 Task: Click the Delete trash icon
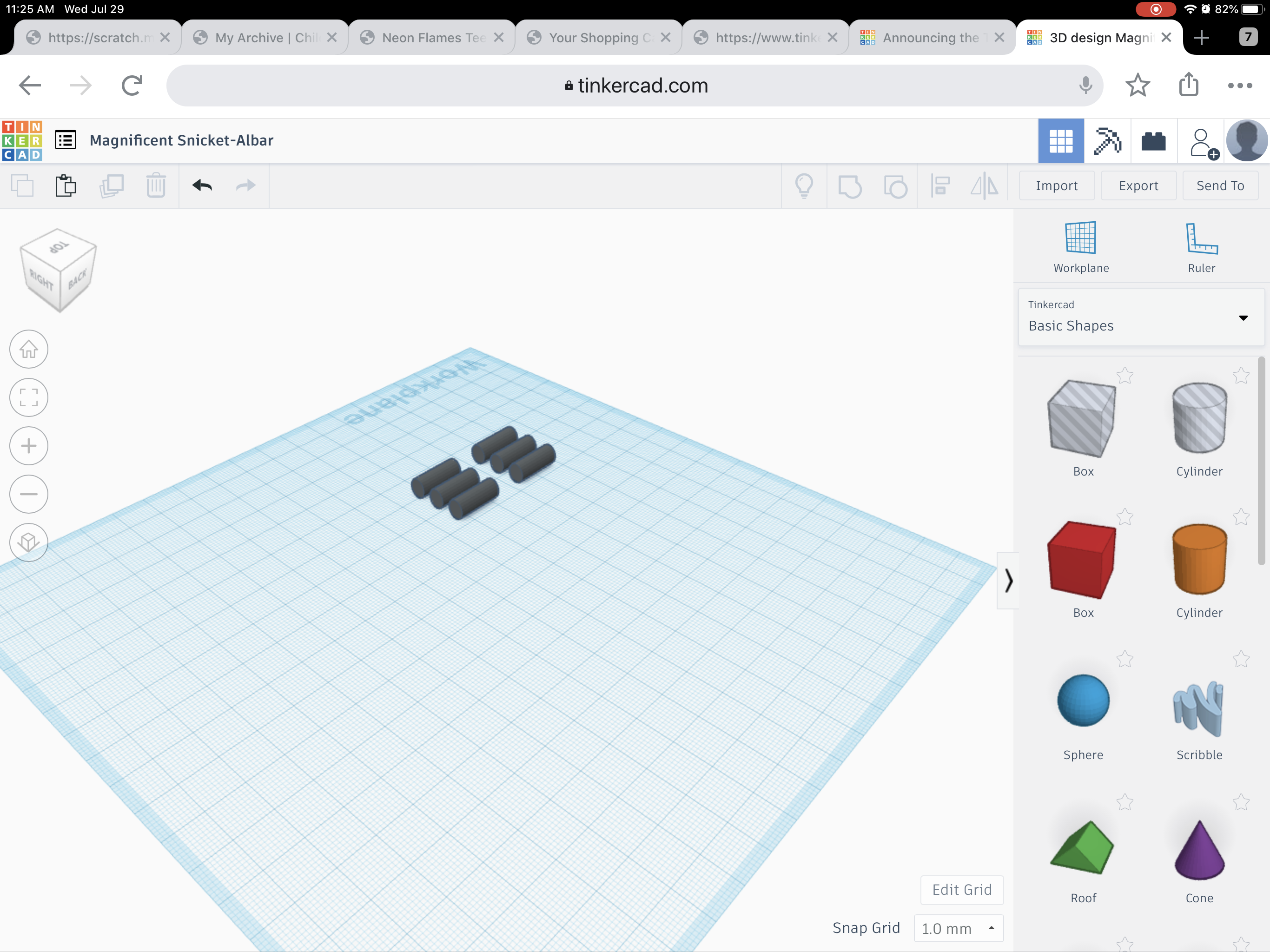(x=156, y=186)
